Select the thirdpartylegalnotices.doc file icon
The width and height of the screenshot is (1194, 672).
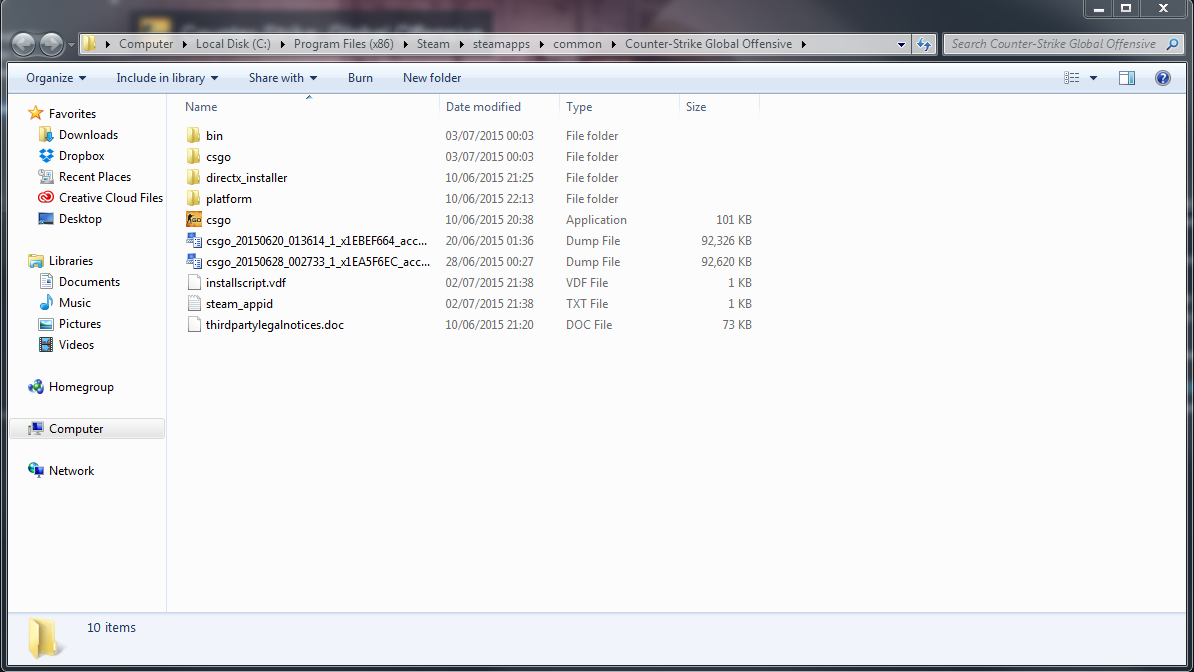[x=193, y=325]
